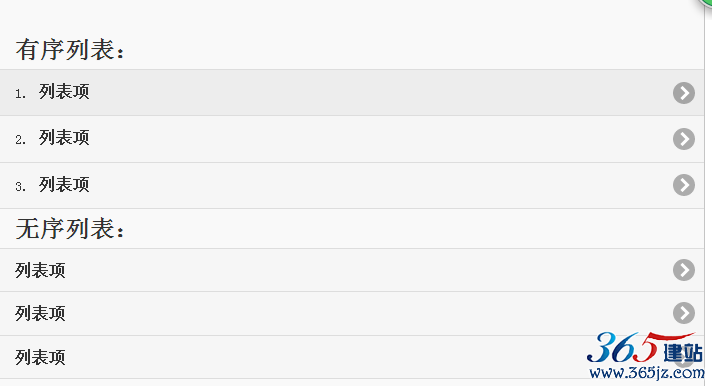712x386 pixels.
Task: Click the arrow icon on ordered item 2
Action: (684, 139)
